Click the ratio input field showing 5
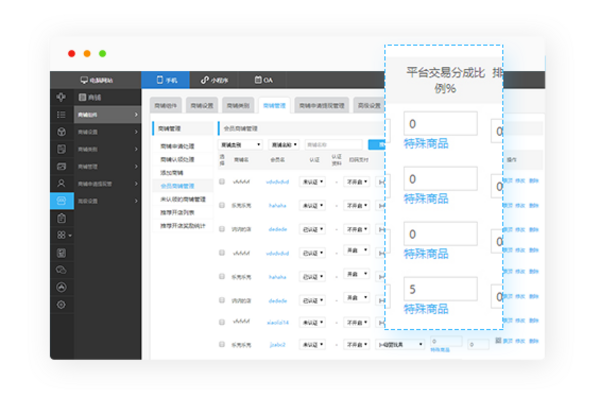Viewport: 600px width, 398px height. [440, 289]
